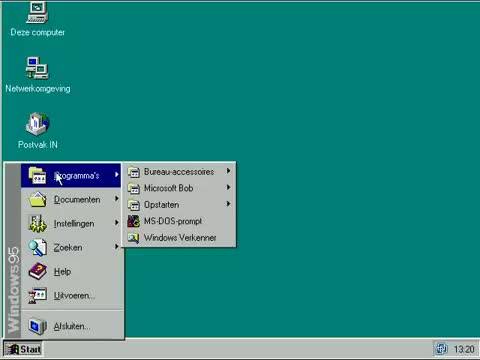This screenshot has width=480, height=360.
Task: Open the Netwerkomgeving desktop icon
Action: [x=37, y=68]
